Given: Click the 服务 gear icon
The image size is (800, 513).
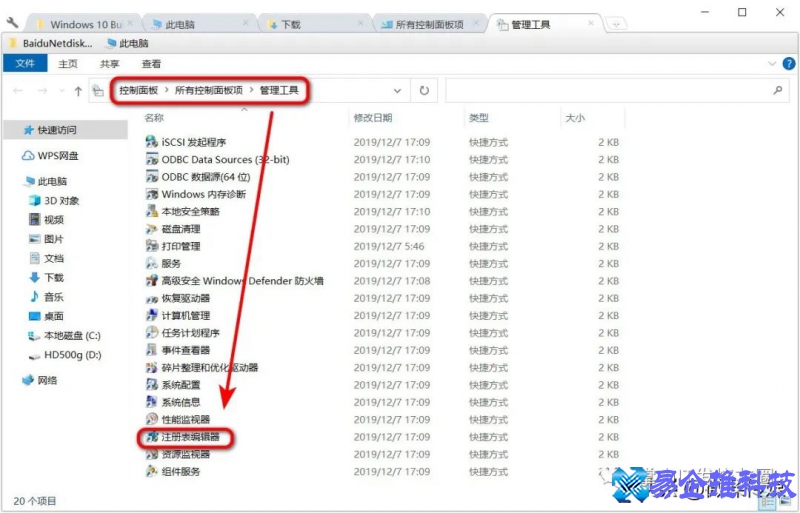Looking at the screenshot, I should point(152,263).
